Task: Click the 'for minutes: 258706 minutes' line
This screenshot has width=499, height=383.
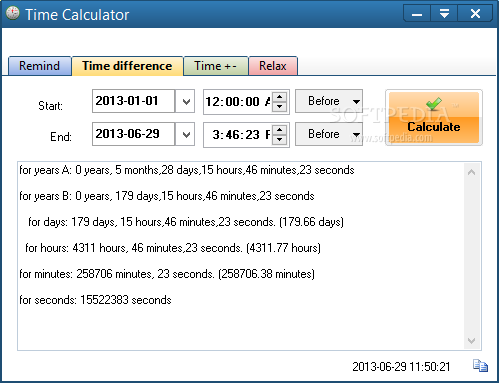Action: coord(167,274)
